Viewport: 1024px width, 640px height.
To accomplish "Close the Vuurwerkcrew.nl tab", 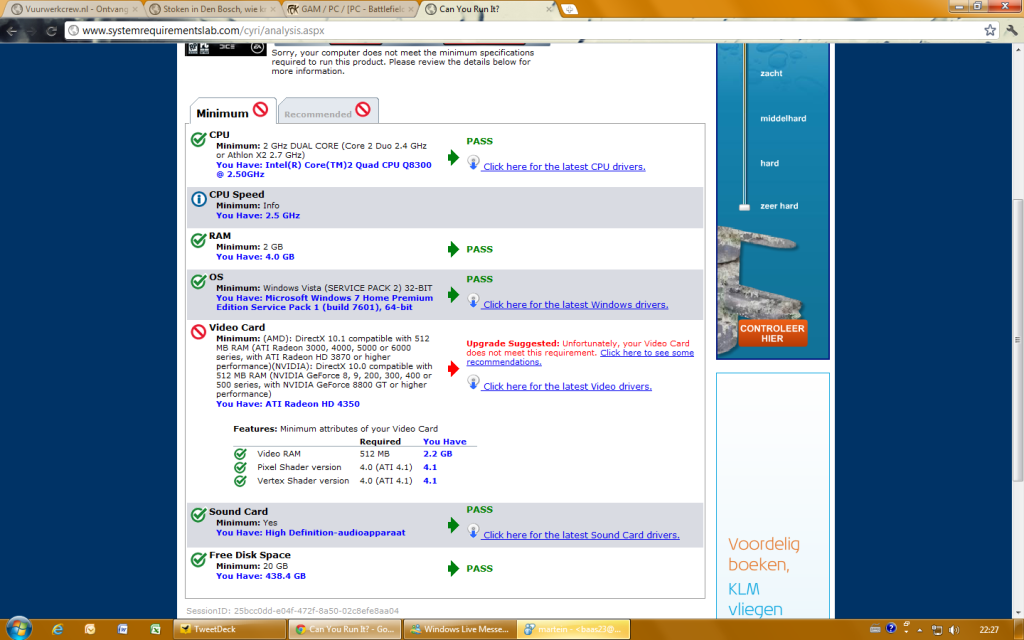I will coord(135,9).
